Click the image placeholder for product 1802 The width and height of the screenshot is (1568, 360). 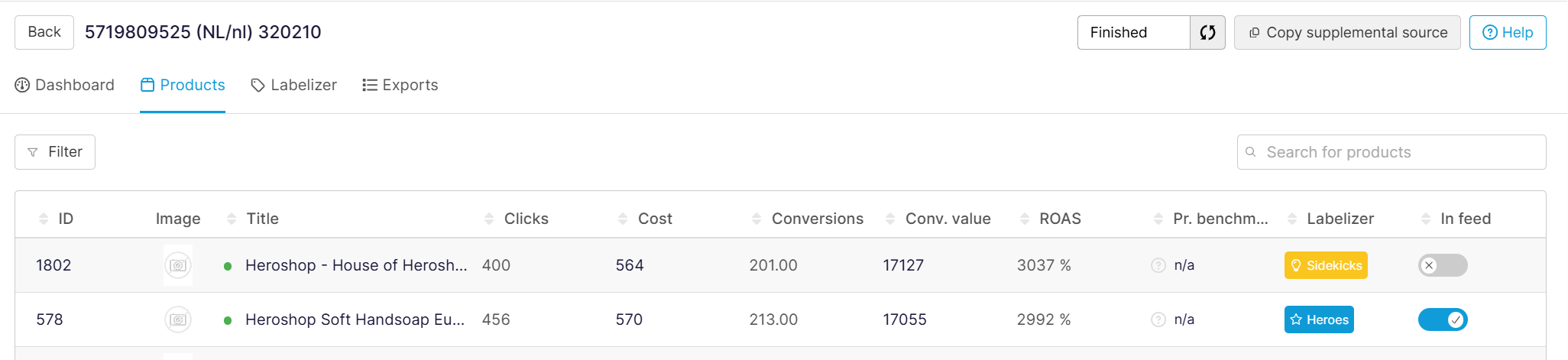(x=178, y=265)
